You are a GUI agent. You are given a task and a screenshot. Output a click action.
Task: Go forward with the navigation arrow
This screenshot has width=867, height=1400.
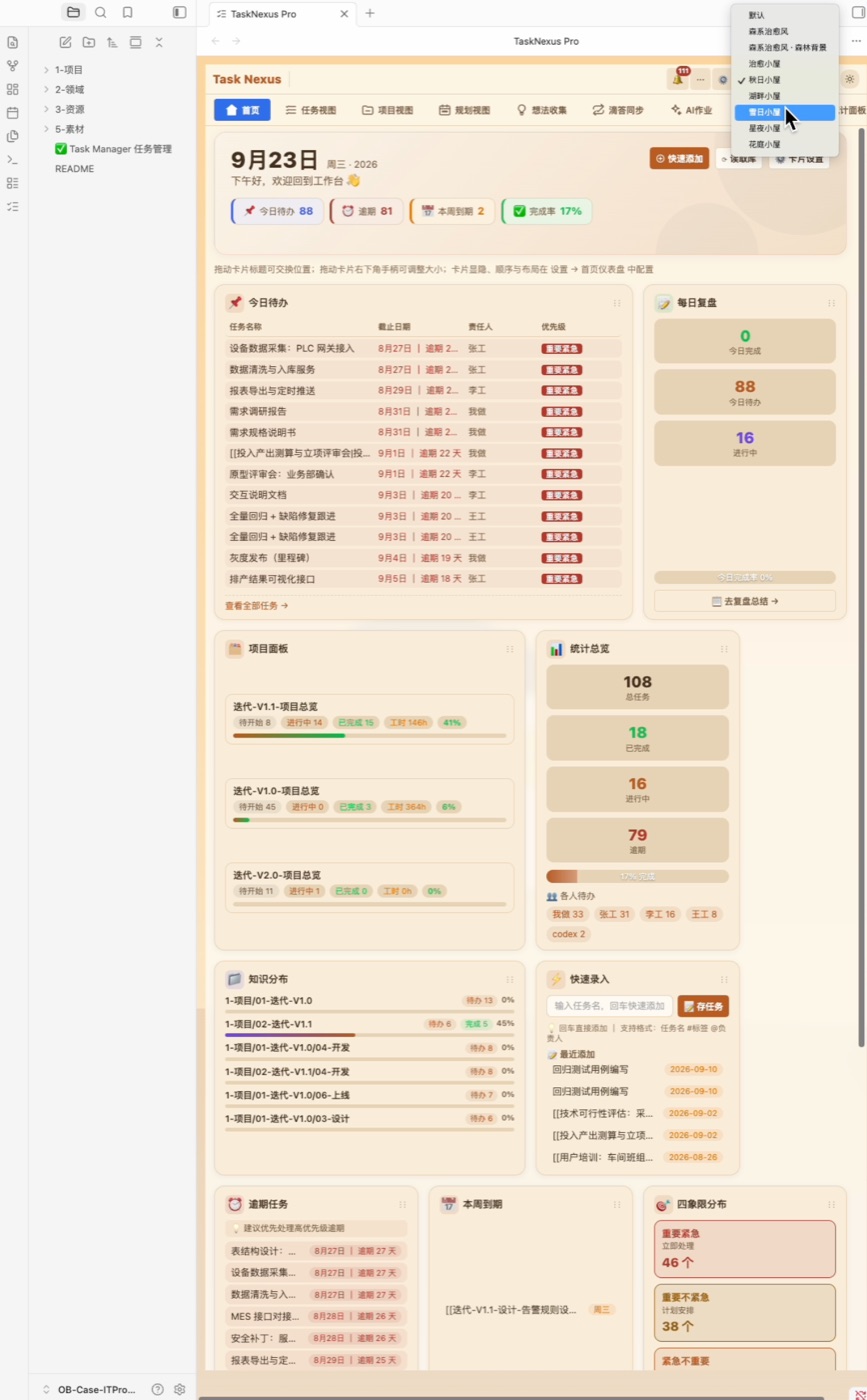tap(236, 41)
